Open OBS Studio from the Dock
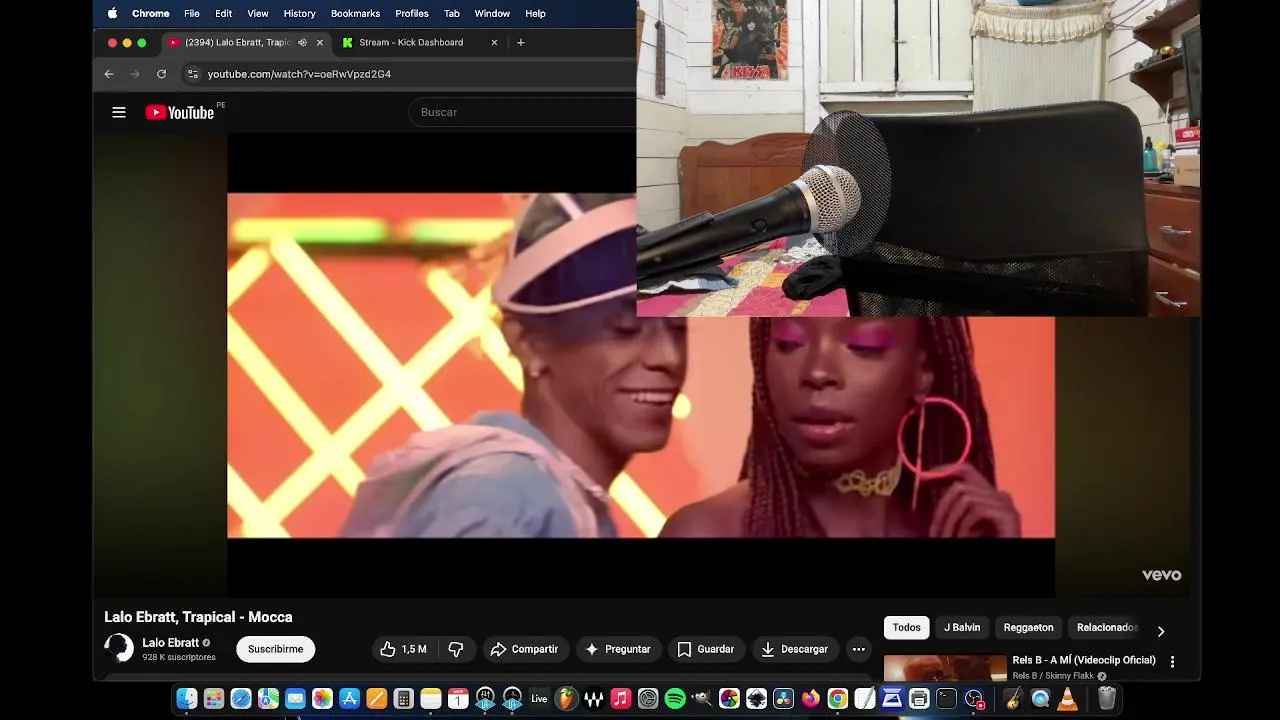Image resolution: width=1280 pixels, height=720 pixels. pos(974,698)
